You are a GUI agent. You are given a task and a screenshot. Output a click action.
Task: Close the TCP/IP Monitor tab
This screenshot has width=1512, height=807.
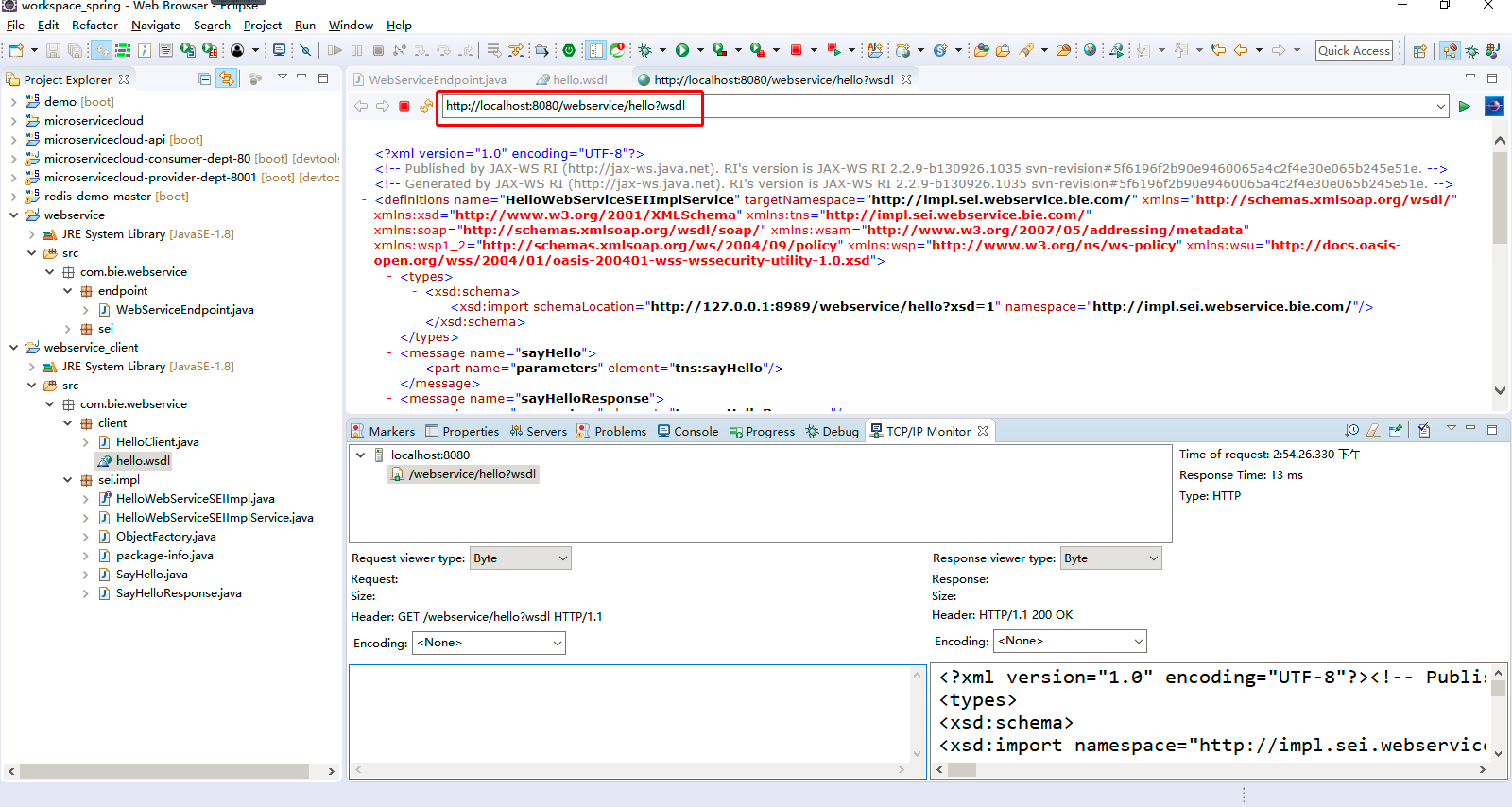pos(983,431)
